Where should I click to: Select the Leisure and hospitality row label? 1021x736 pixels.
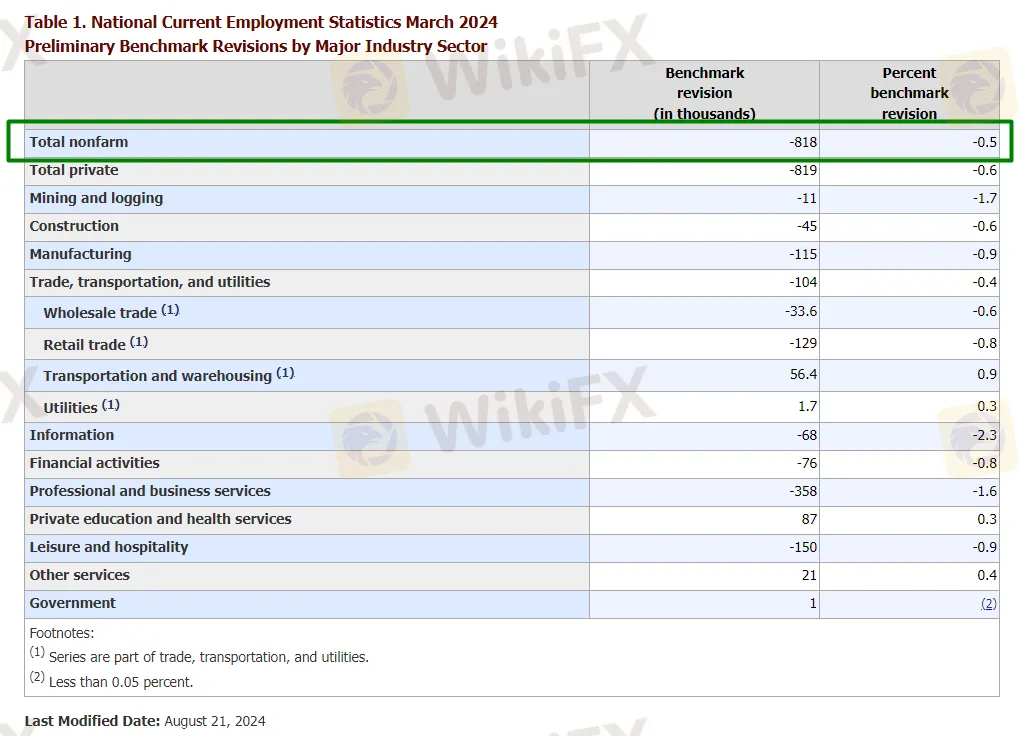point(109,547)
